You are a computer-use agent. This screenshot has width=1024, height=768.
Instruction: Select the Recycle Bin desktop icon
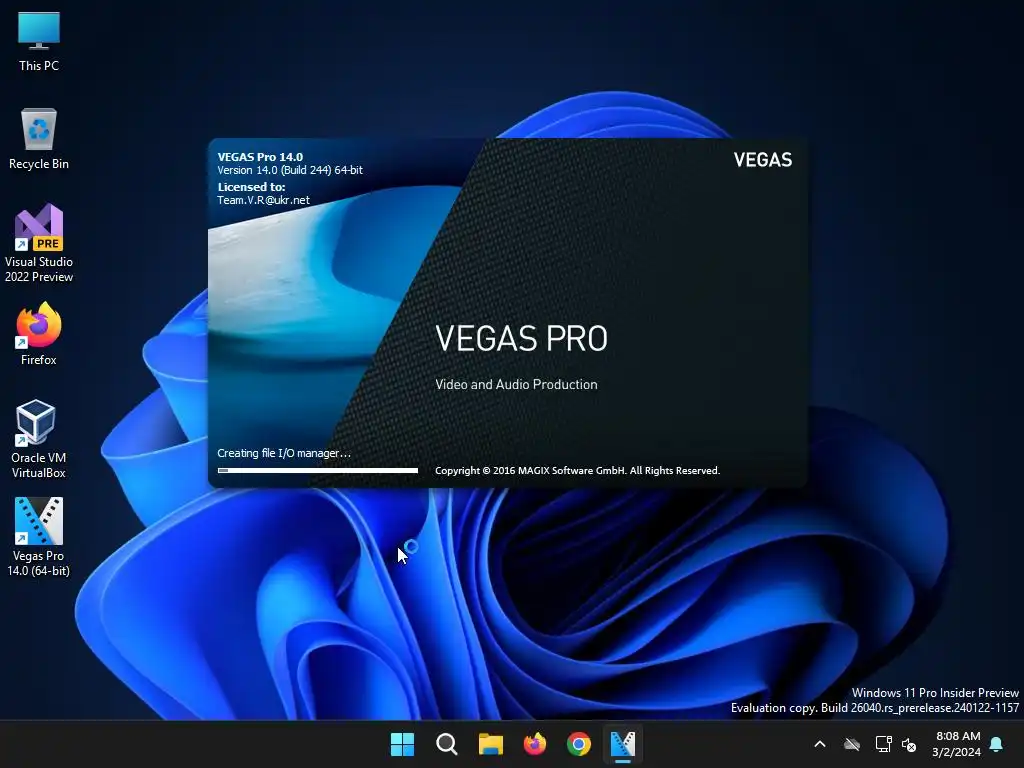(x=39, y=139)
